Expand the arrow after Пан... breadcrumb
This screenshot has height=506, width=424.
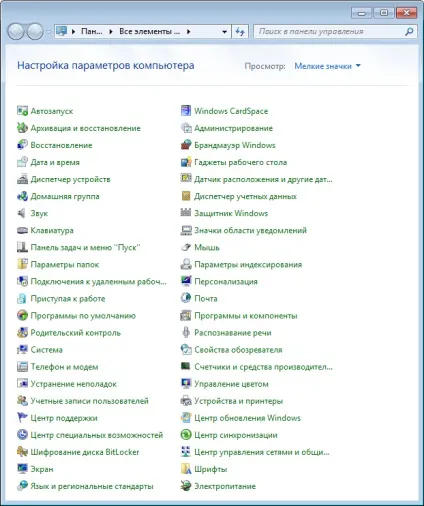point(111,32)
